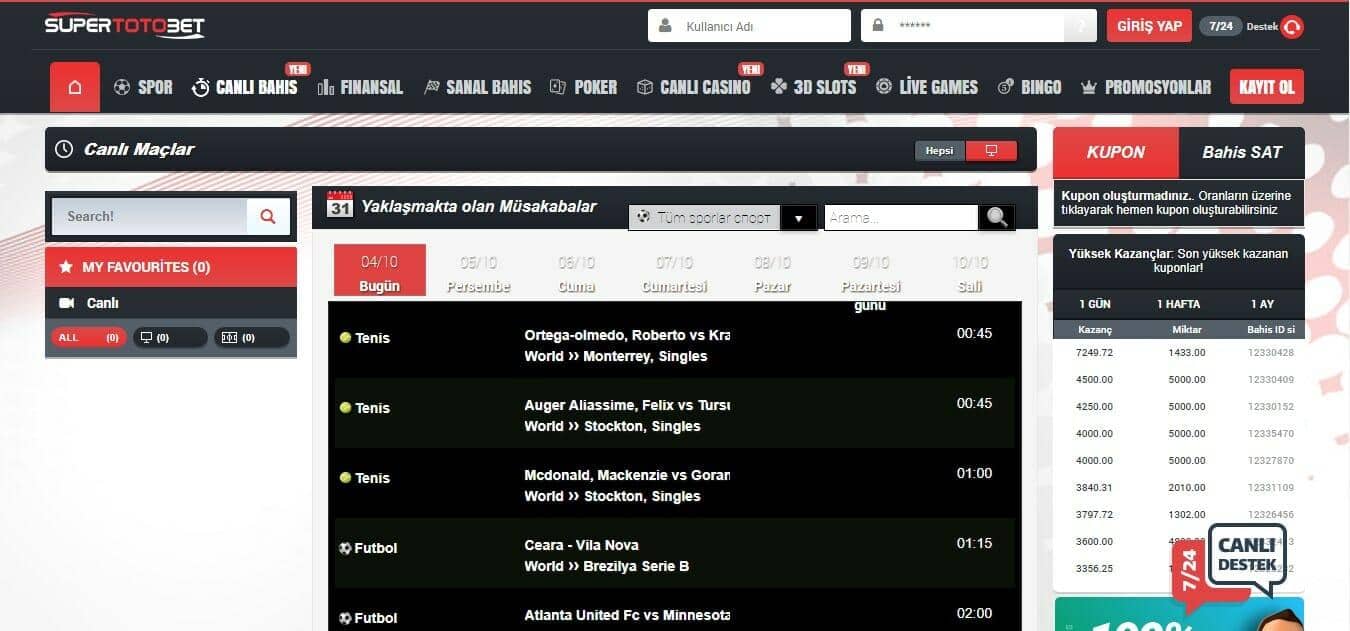
Task: Click the calendar icon next to Yaklaşmakta olan Müsakabalar
Action: [340, 204]
